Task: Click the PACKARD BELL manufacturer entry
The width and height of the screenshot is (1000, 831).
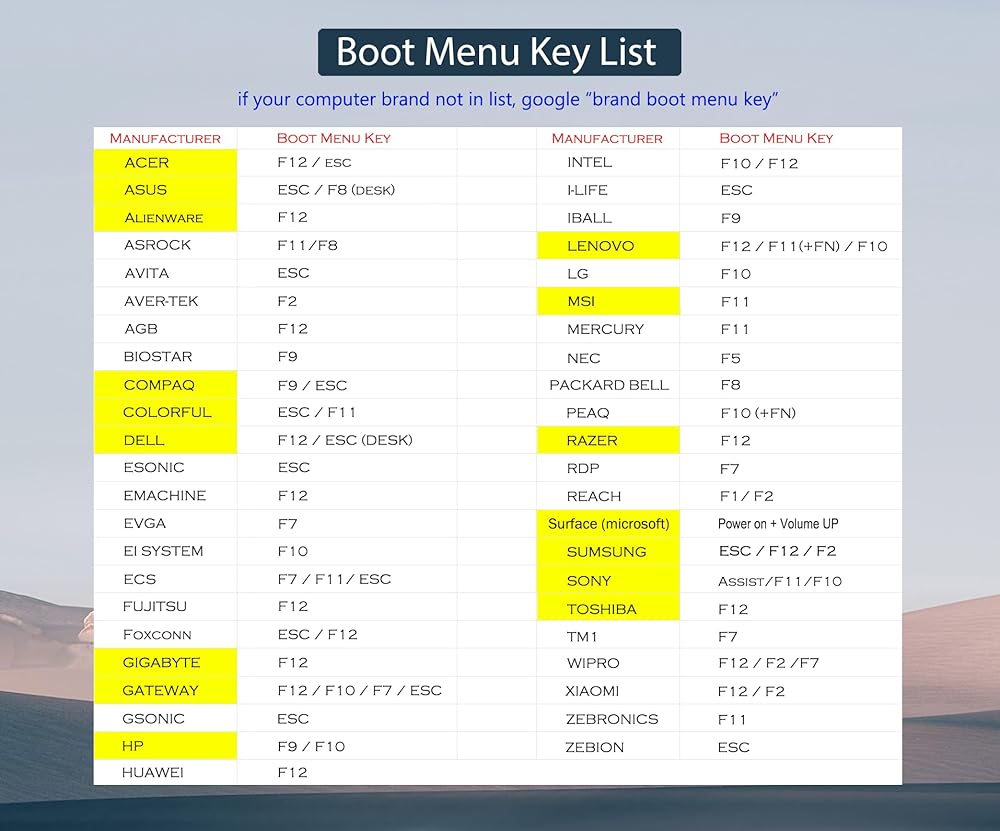Action: click(x=609, y=385)
